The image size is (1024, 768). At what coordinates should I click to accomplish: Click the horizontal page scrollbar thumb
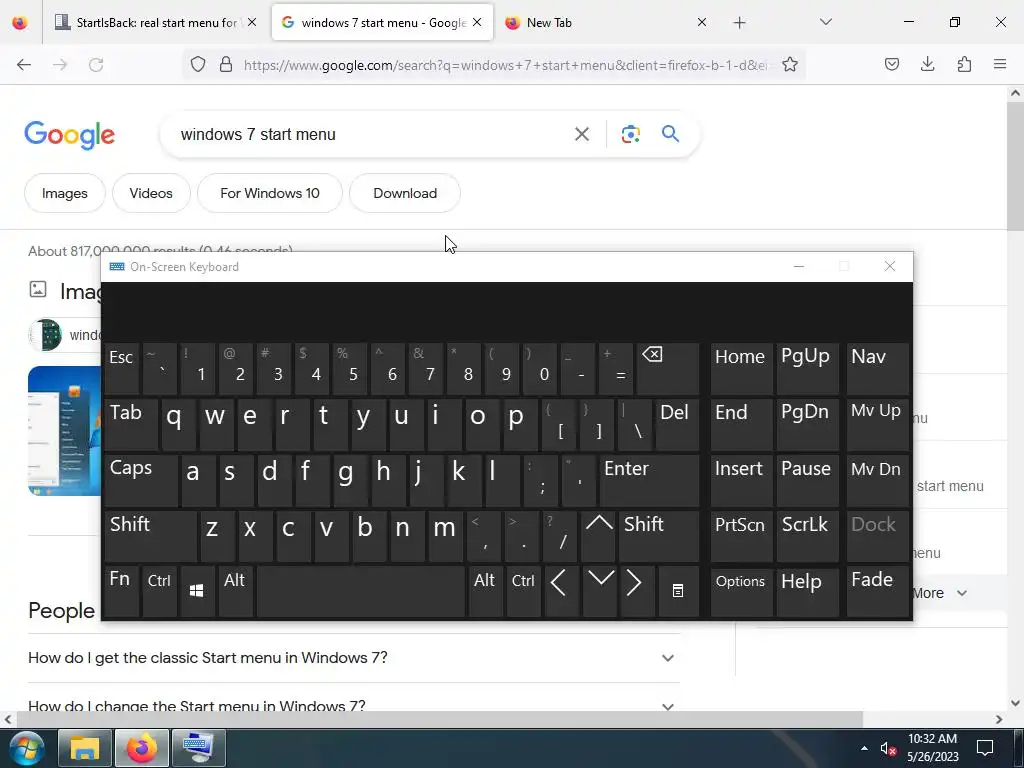point(439,719)
